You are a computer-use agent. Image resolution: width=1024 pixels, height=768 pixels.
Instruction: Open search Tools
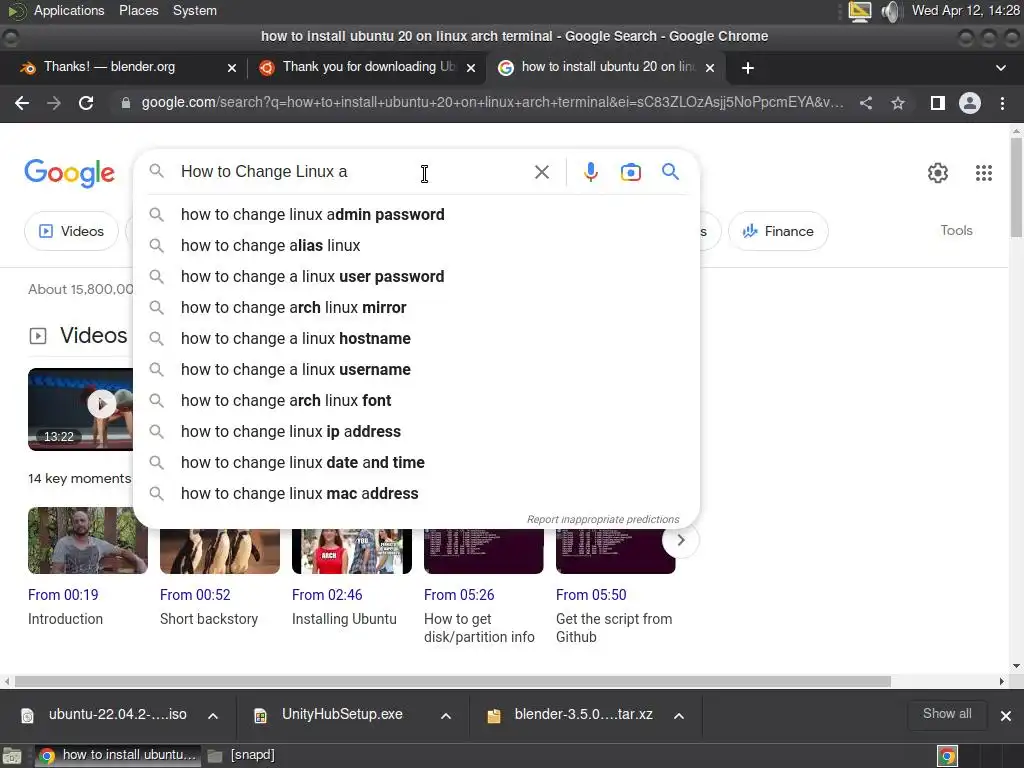point(956,231)
